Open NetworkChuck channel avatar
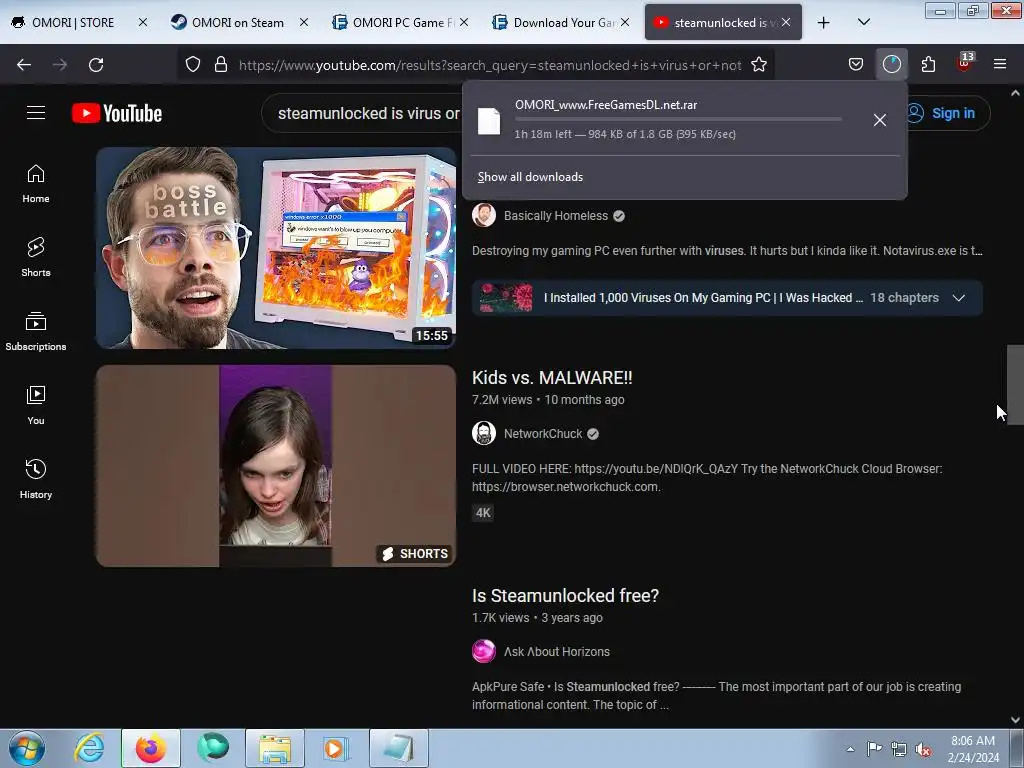This screenshot has width=1024, height=768. click(x=484, y=434)
